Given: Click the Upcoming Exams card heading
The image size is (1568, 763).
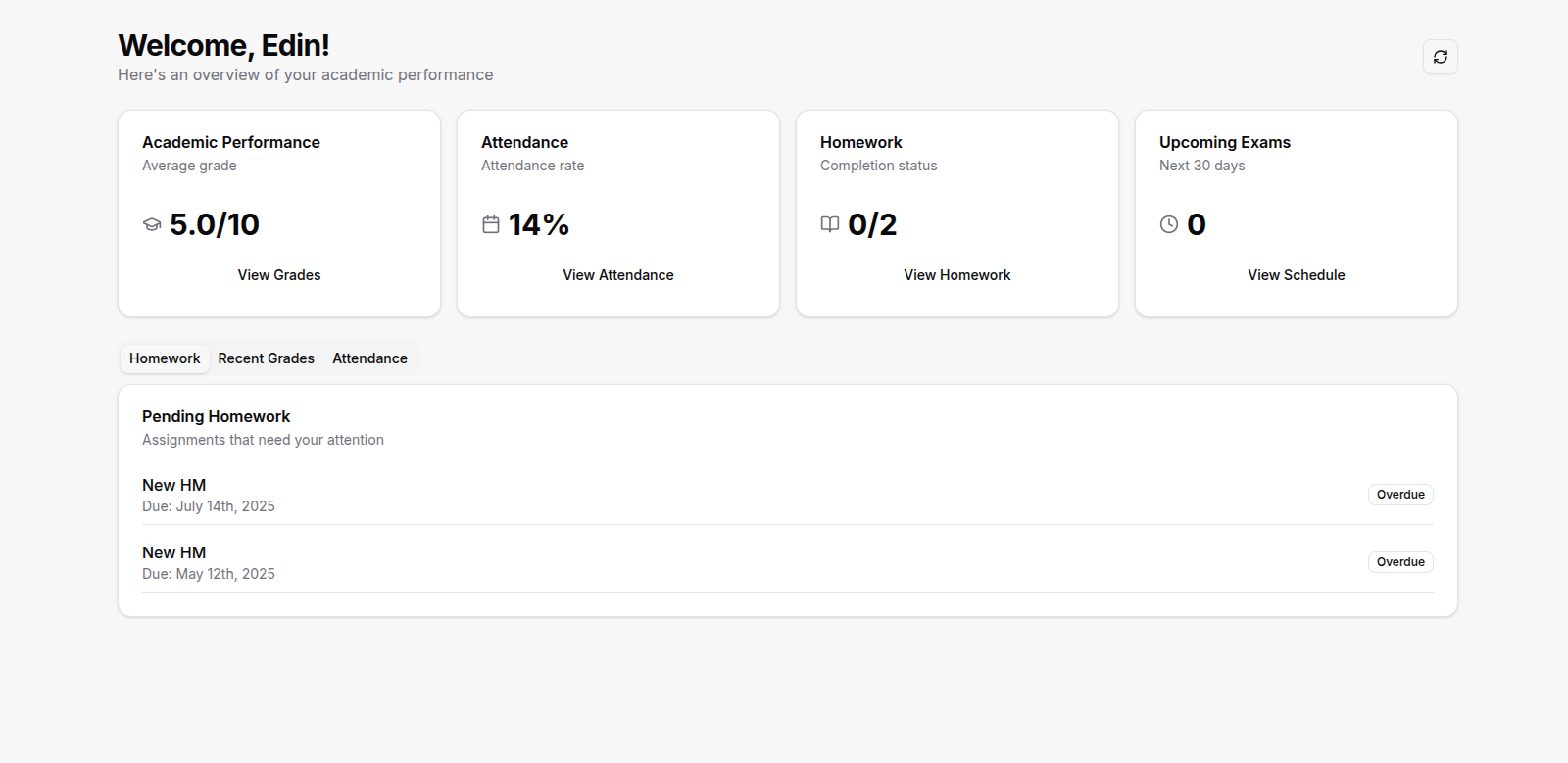Looking at the screenshot, I should 1225,142.
